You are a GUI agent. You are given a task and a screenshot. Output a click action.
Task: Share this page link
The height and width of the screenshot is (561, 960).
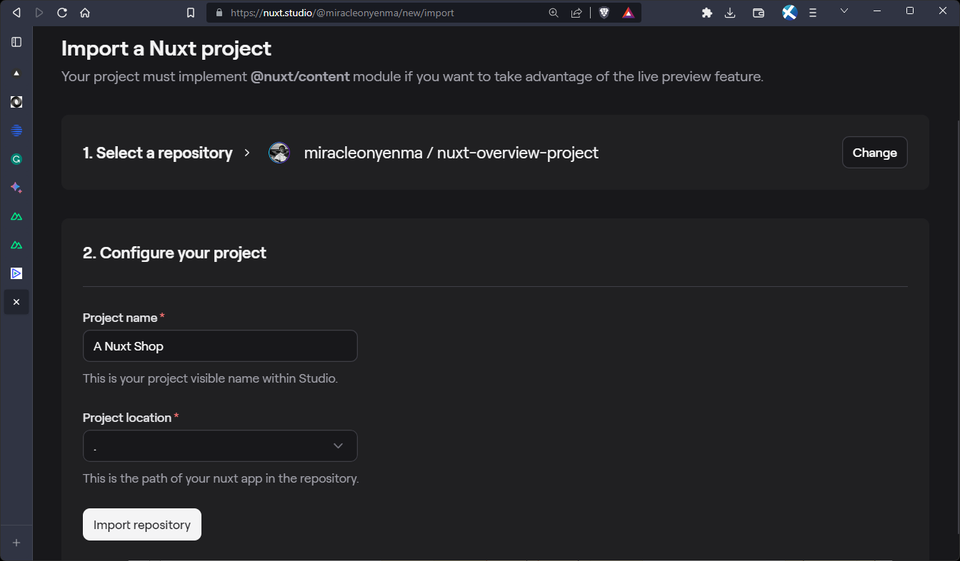pos(576,12)
